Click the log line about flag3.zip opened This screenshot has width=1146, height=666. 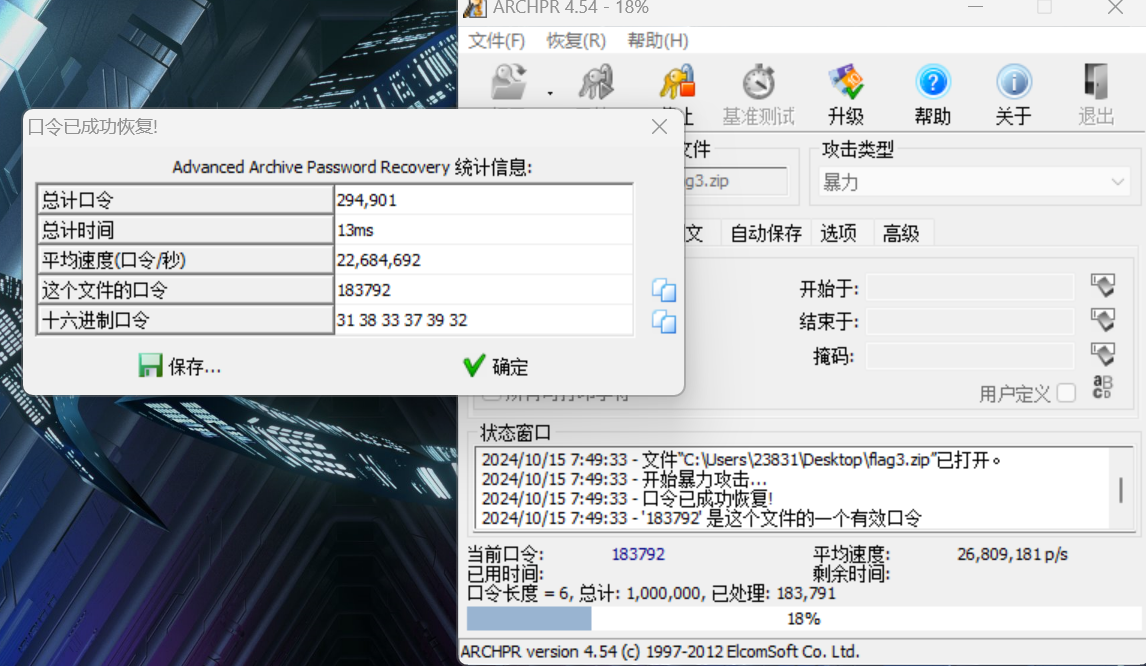click(741, 460)
